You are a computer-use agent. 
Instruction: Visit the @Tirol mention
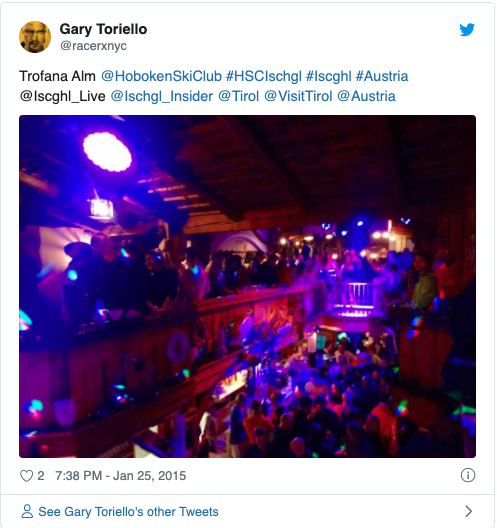point(238,96)
